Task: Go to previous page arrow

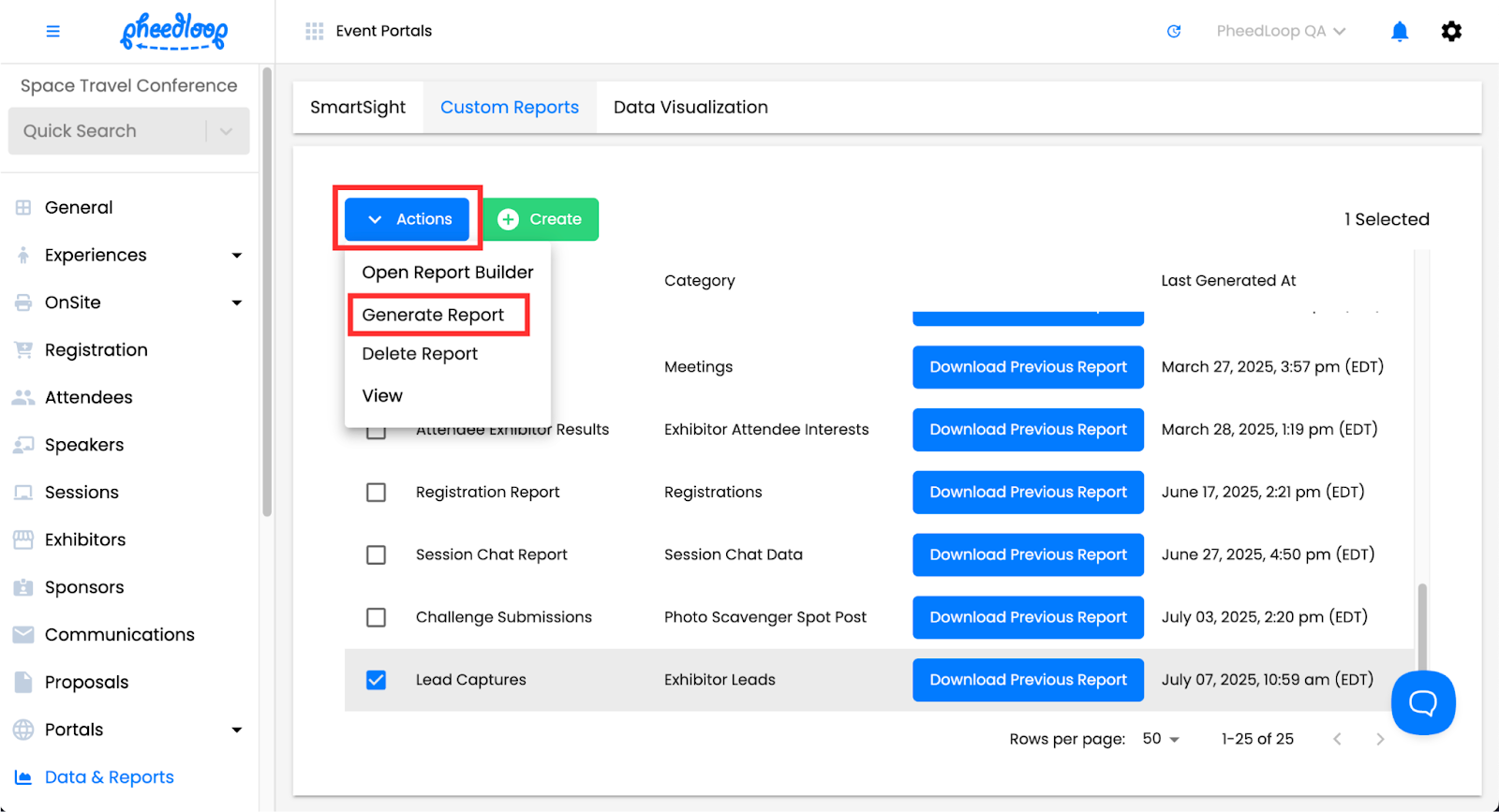Action: [1337, 739]
